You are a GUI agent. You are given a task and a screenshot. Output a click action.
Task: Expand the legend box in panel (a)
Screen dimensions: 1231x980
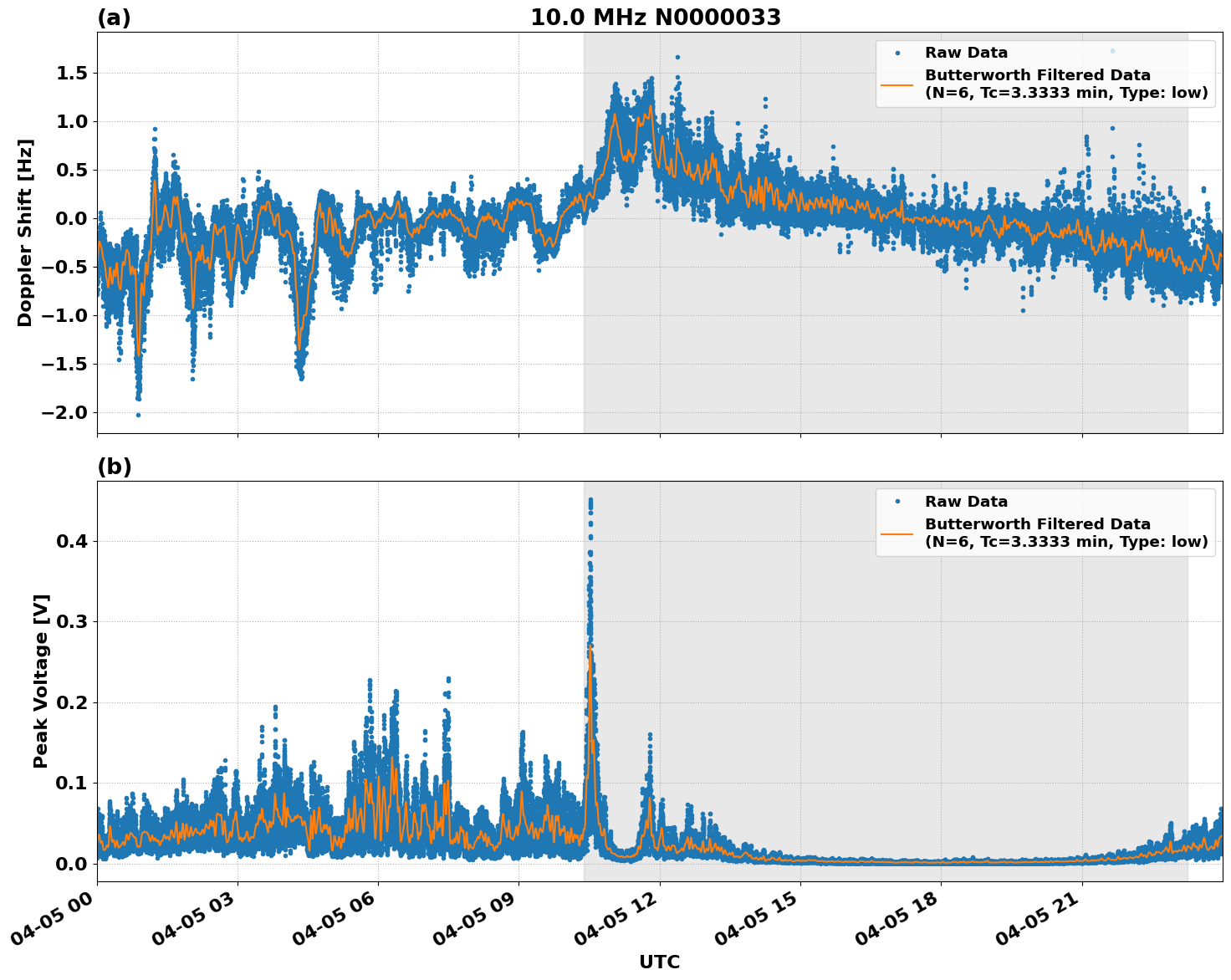pyautogui.click(x=1045, y=74)
